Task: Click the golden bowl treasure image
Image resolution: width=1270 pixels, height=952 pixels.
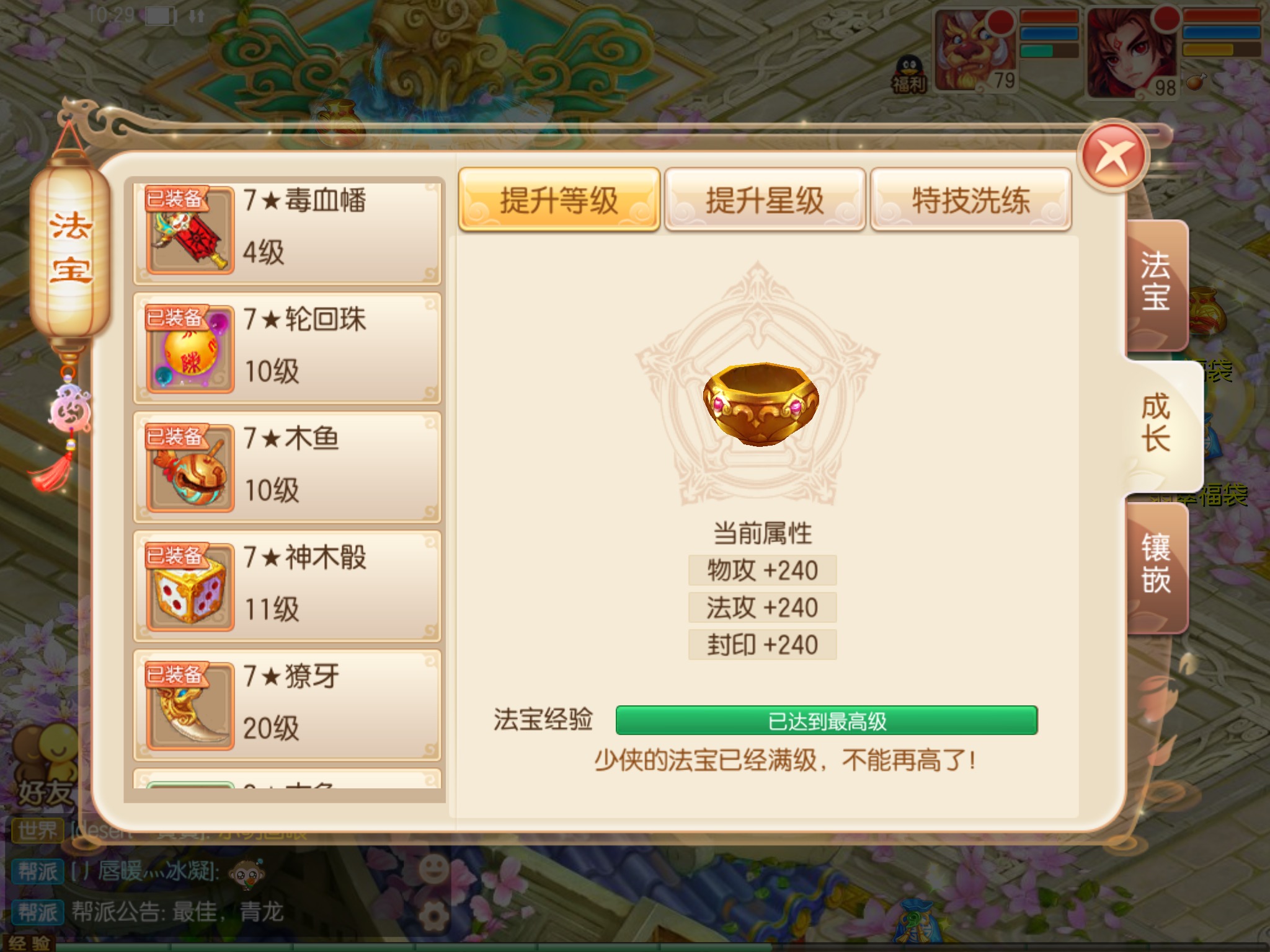Action: [761, 403]
